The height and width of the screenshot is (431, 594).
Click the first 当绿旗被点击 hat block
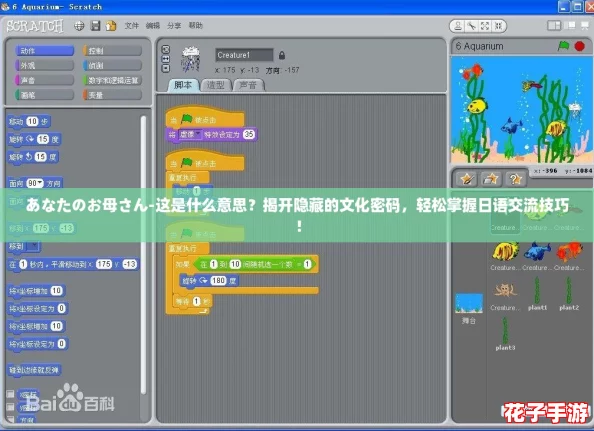[x=205, y=118]
